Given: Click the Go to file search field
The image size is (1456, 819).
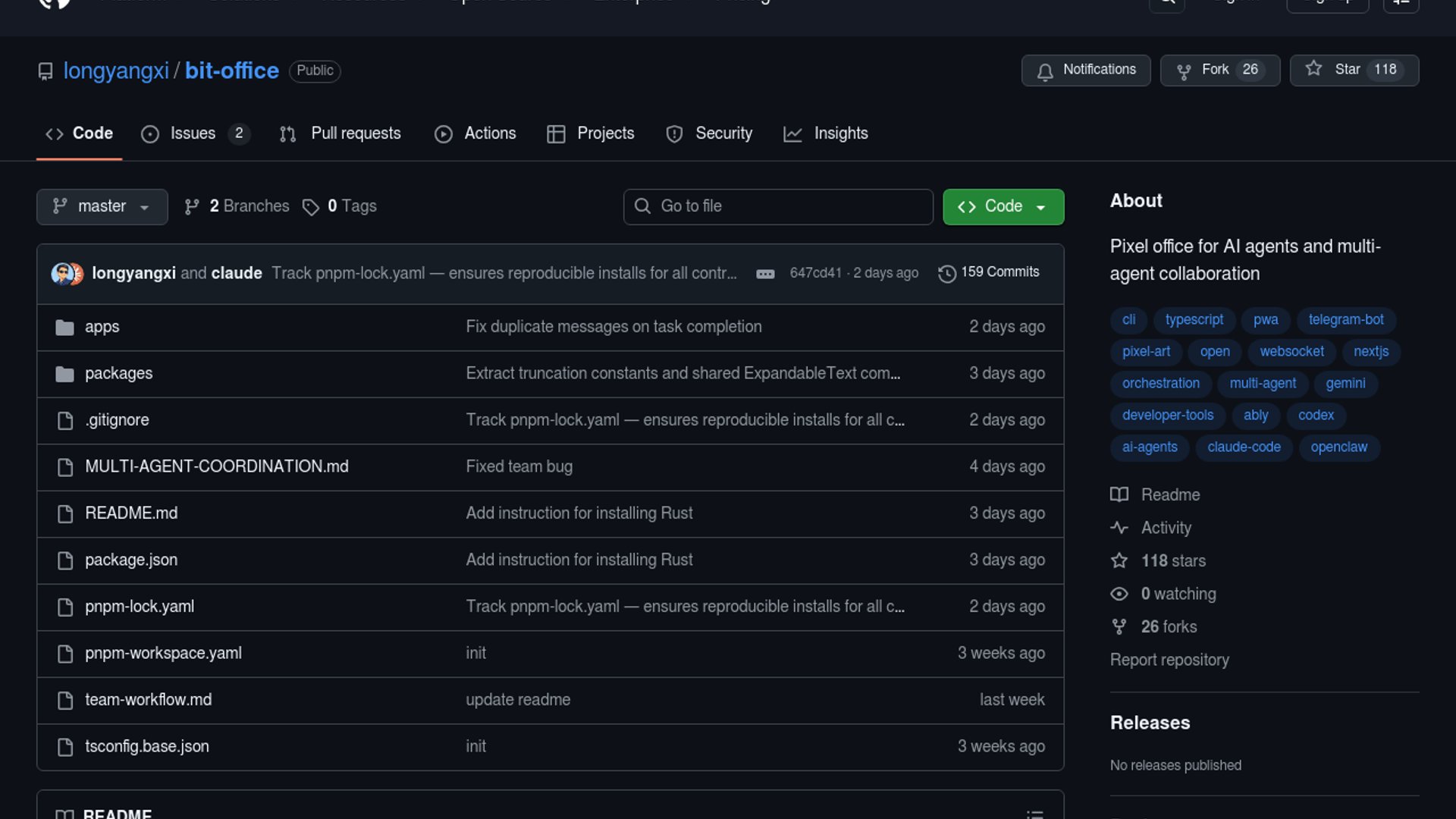Looking at the screenshot, I should (778, 206).
